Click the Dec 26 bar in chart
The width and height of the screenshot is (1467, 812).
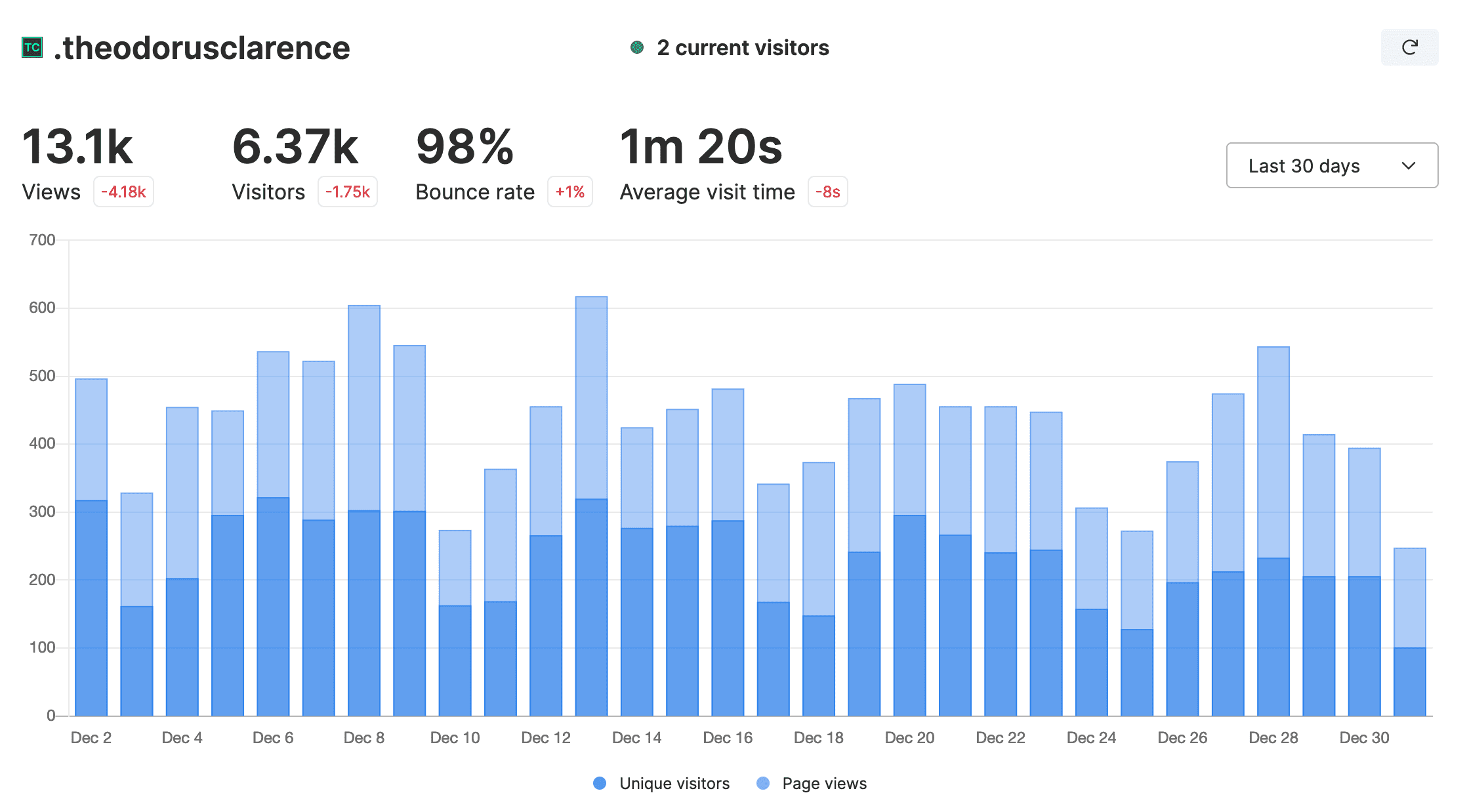click(1182, 588)
